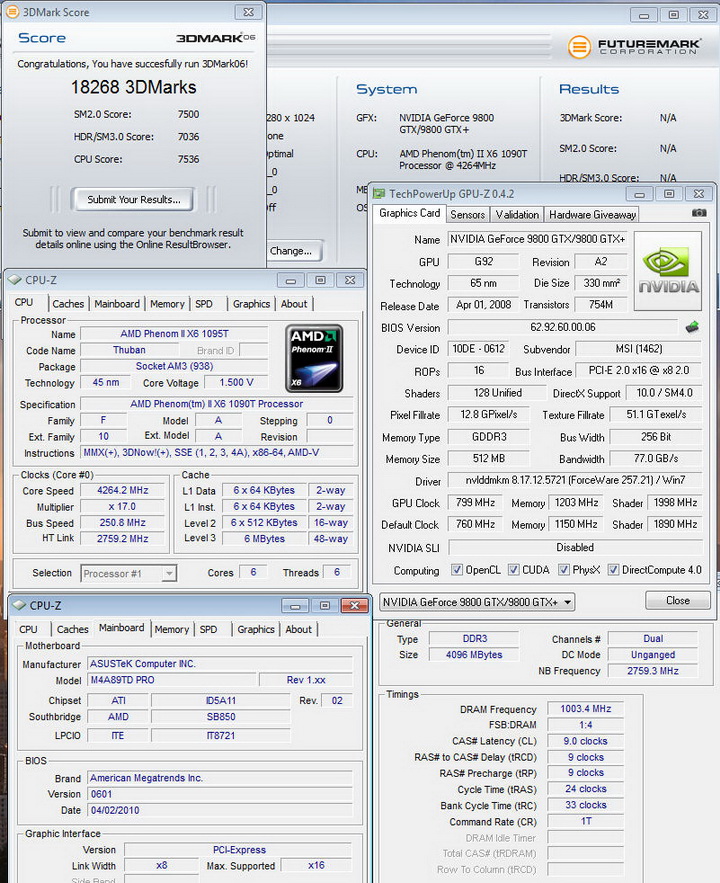Click the Driver field nvlddmkm value
The image size is (720, 883).
click(575, 480)
